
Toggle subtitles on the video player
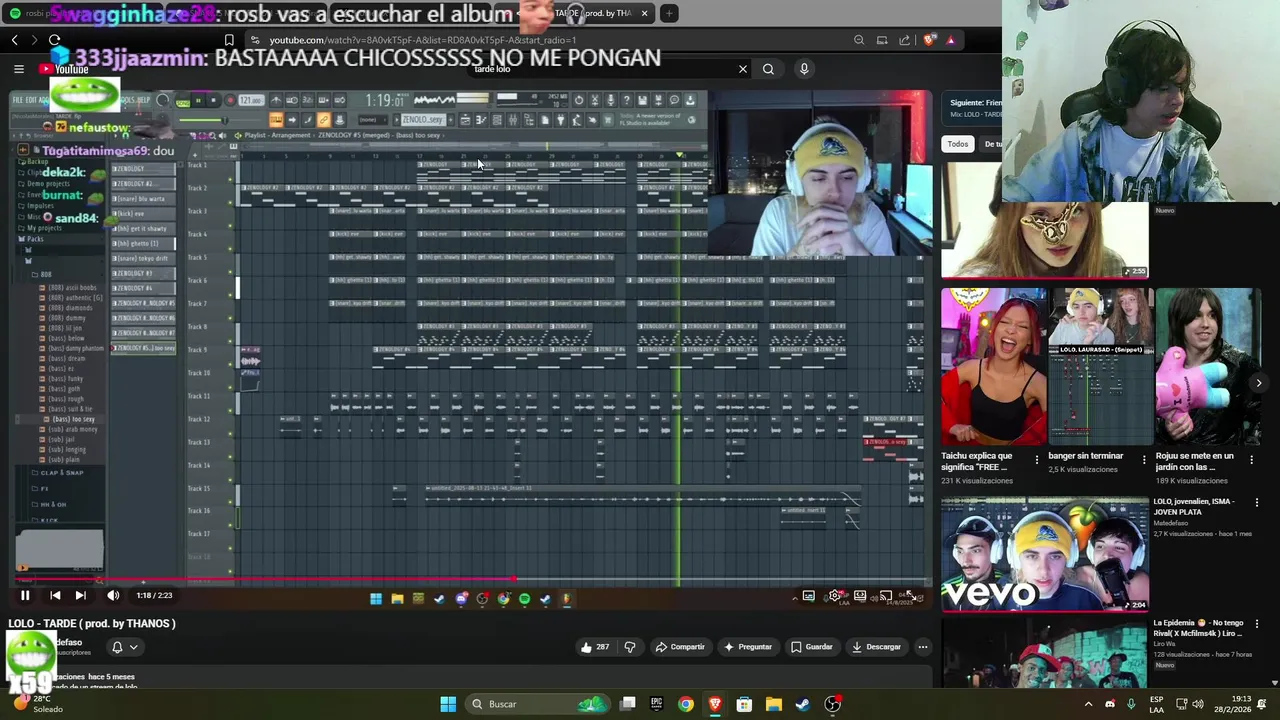click(x=808, y=596)
